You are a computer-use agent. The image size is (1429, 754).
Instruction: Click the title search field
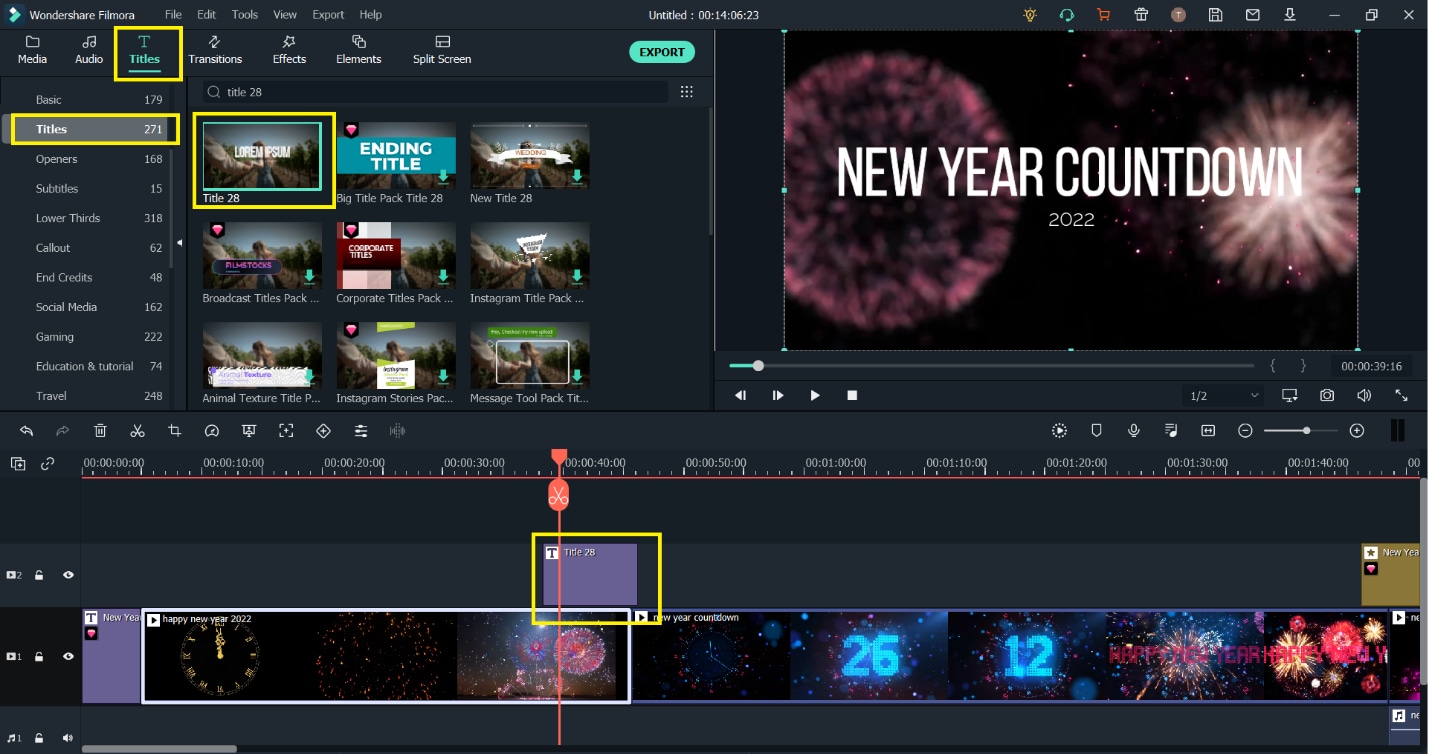click(435, 92)
